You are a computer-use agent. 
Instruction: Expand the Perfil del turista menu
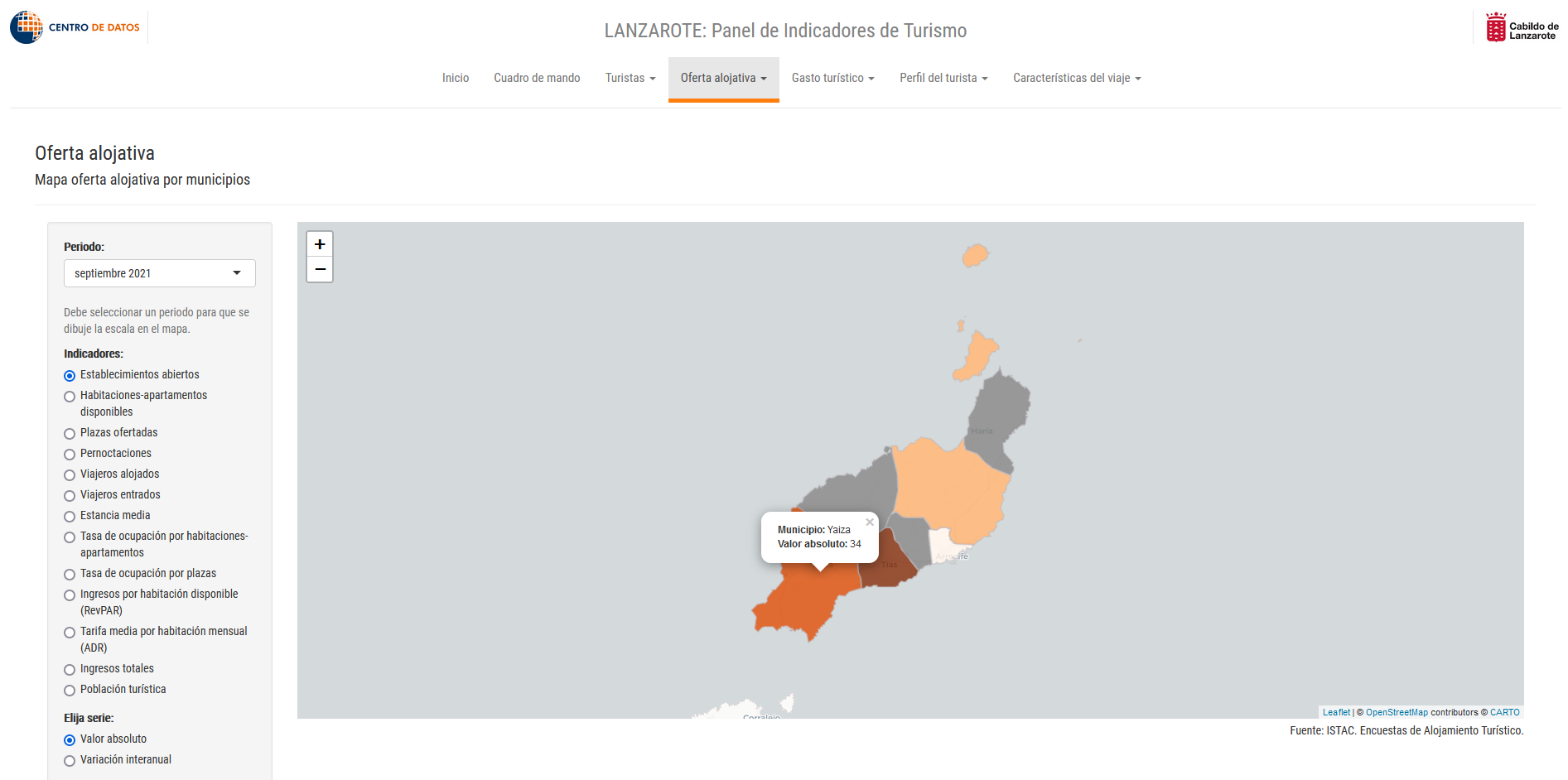coord(943,78)
